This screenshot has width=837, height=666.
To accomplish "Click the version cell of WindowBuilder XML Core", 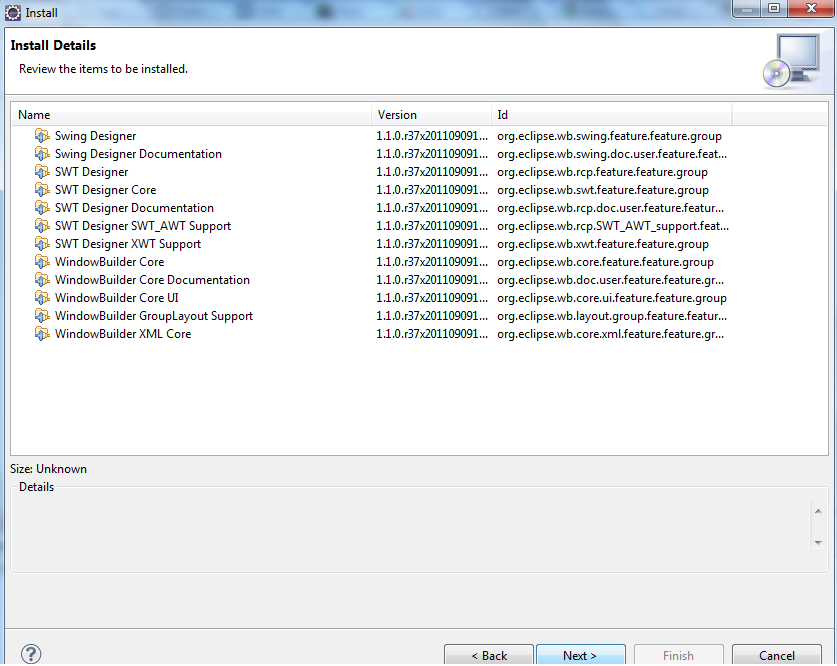I will pyautogui.click(x=432, y=334).
